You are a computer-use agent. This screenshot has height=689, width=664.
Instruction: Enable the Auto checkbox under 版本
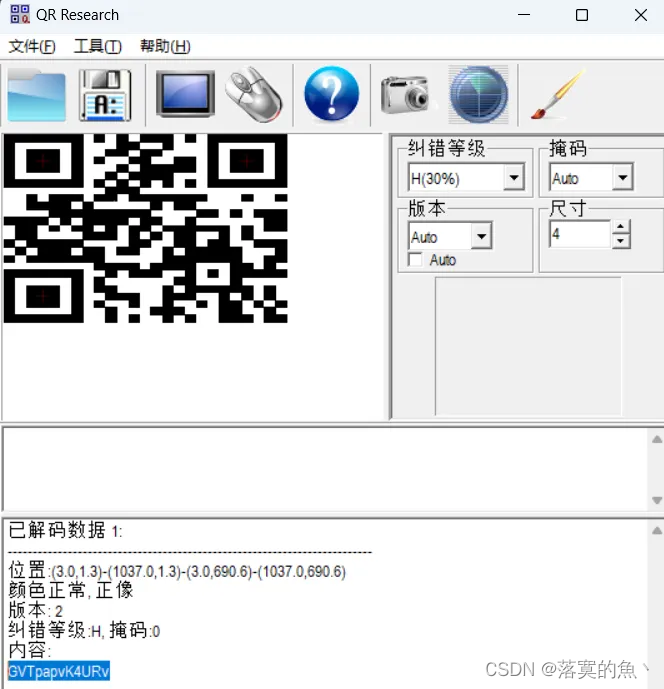tap(415, 259)
